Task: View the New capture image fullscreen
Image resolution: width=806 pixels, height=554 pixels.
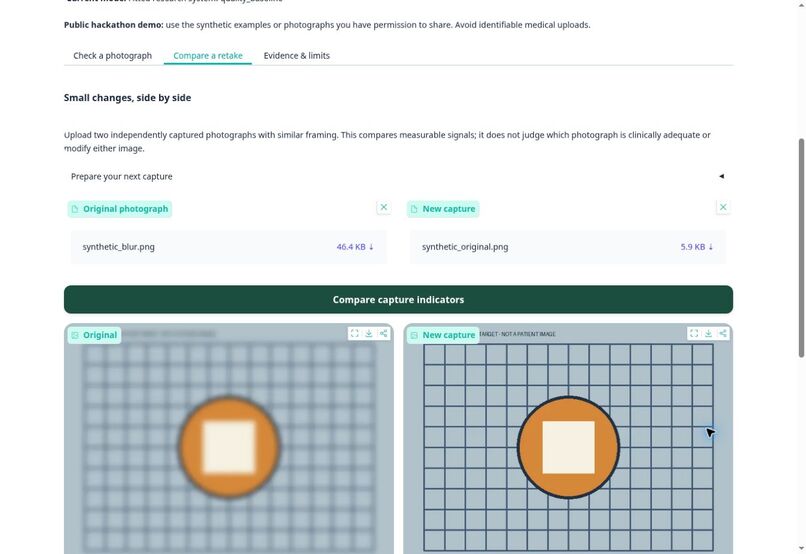Action: (x=694, y=334)
